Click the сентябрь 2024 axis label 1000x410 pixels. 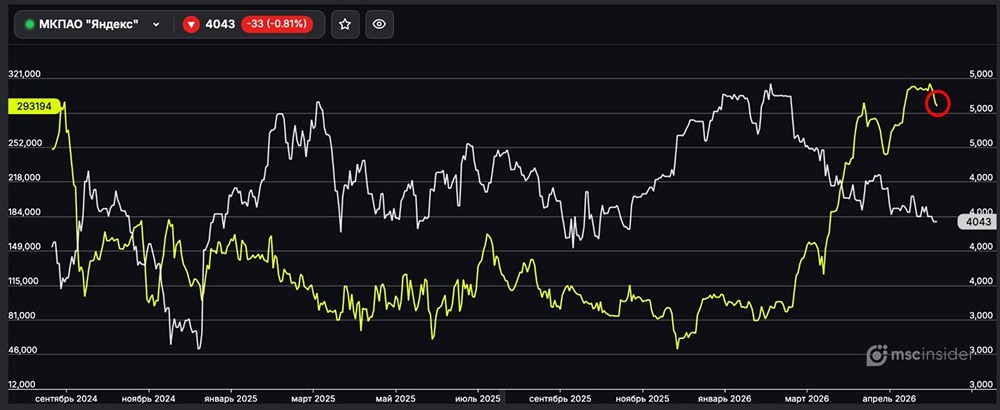tap(66, 397)
